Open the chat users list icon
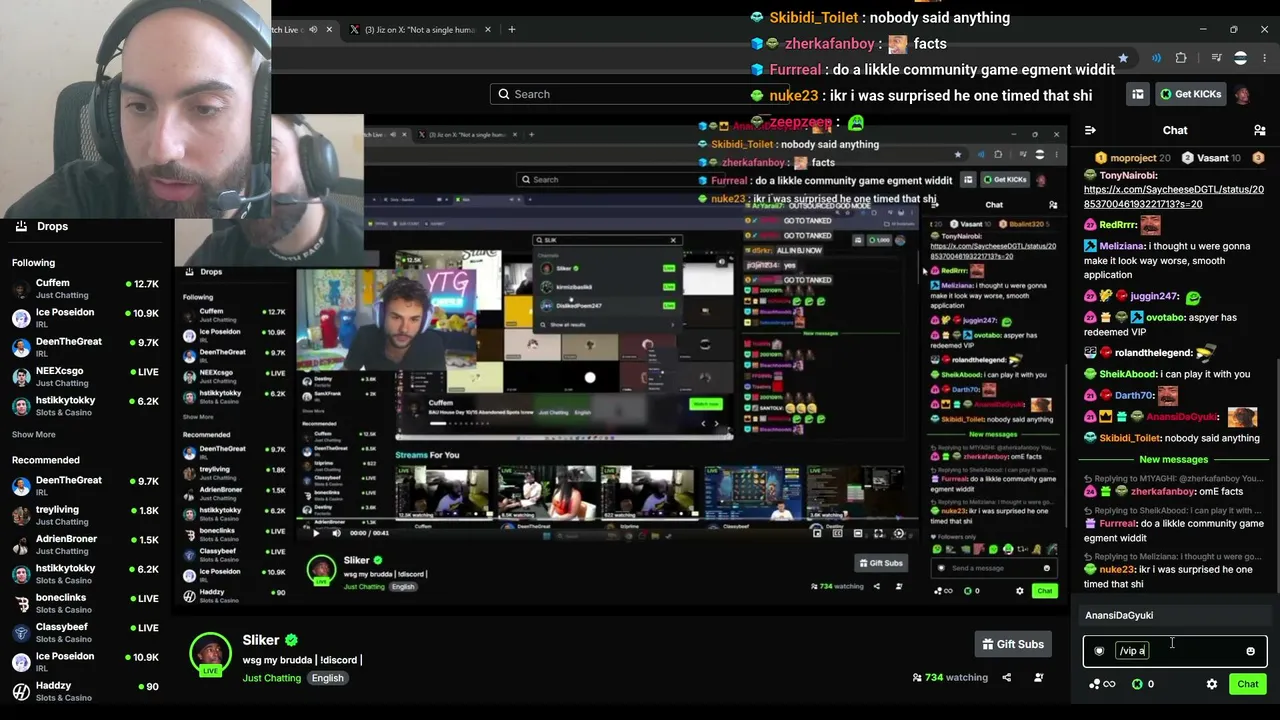Image resolution: width=1280 pixels, height=720 pixels. pyautogui.click(x=1259, y=130)
